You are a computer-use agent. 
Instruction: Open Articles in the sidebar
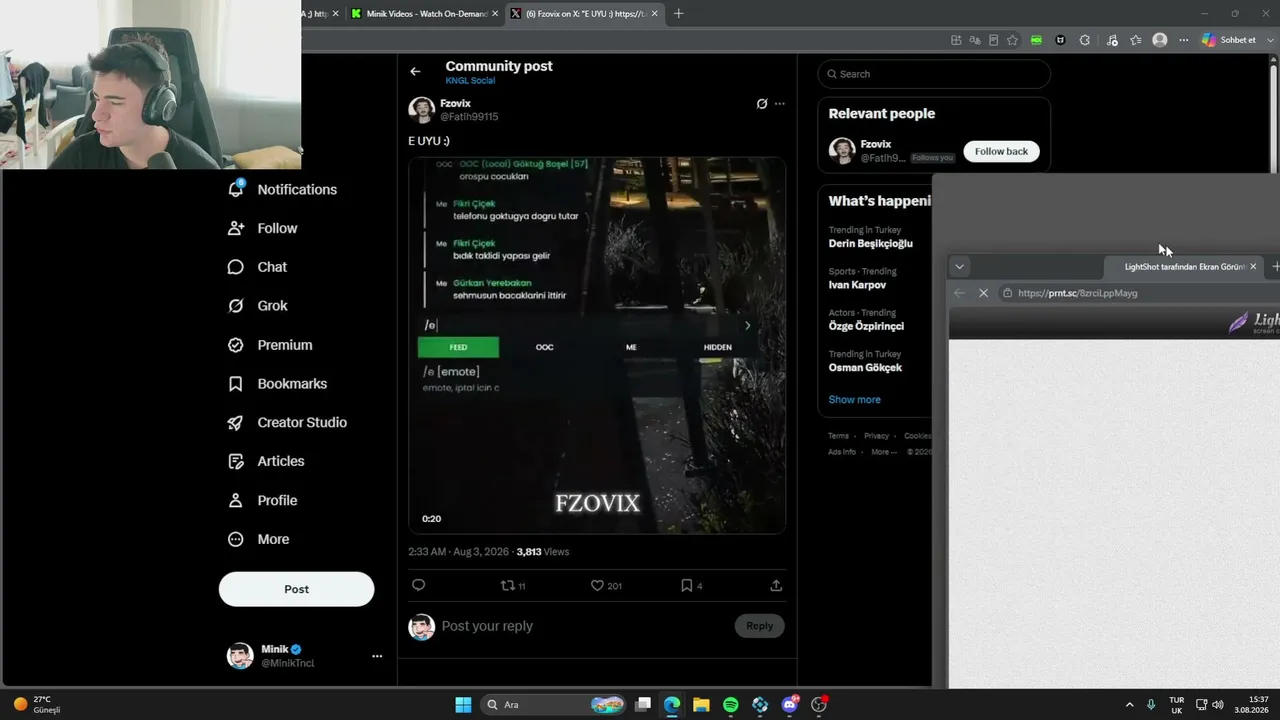click(x=266, y=461)
